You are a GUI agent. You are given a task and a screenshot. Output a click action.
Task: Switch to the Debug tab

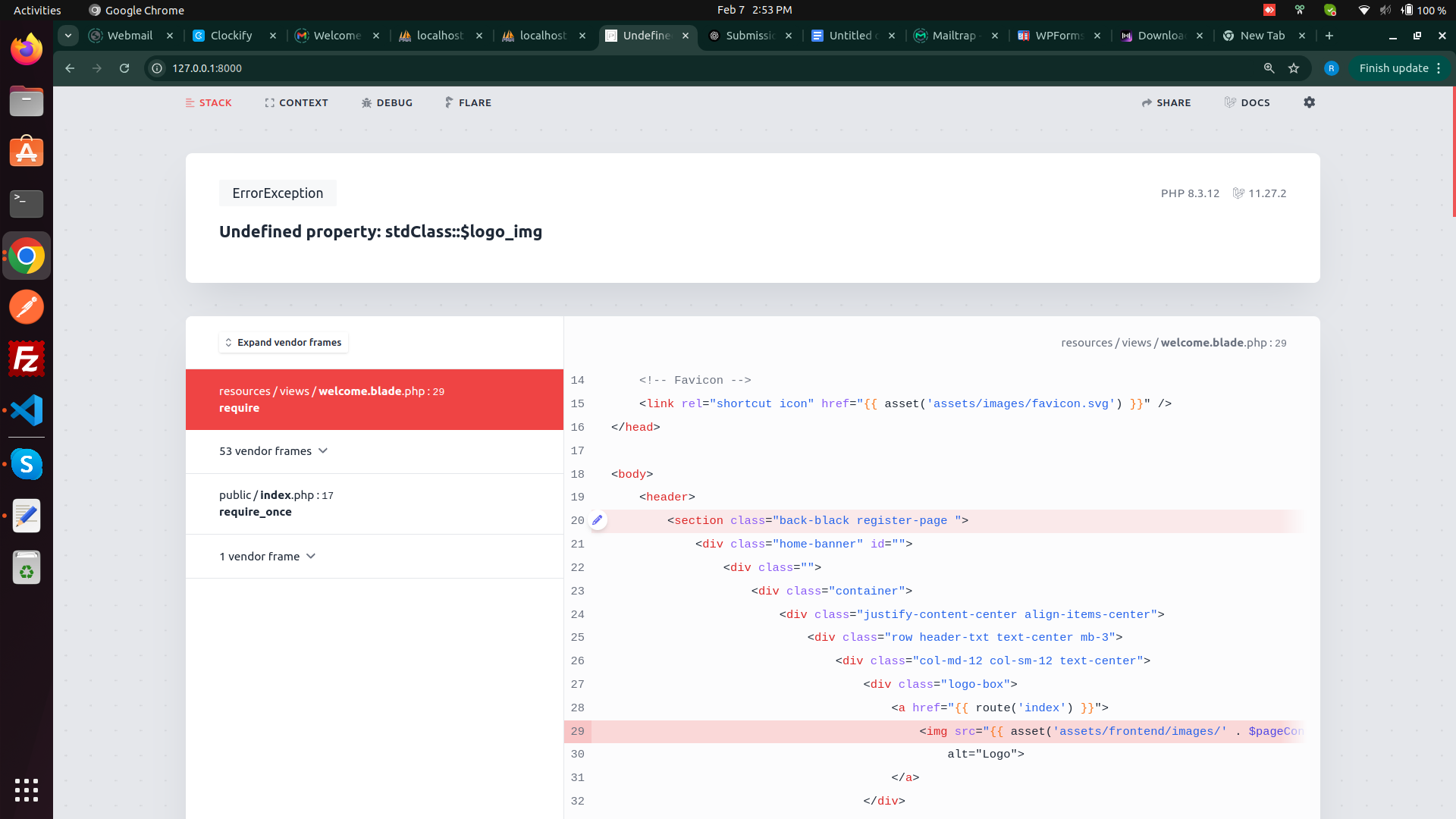[387, 102]
